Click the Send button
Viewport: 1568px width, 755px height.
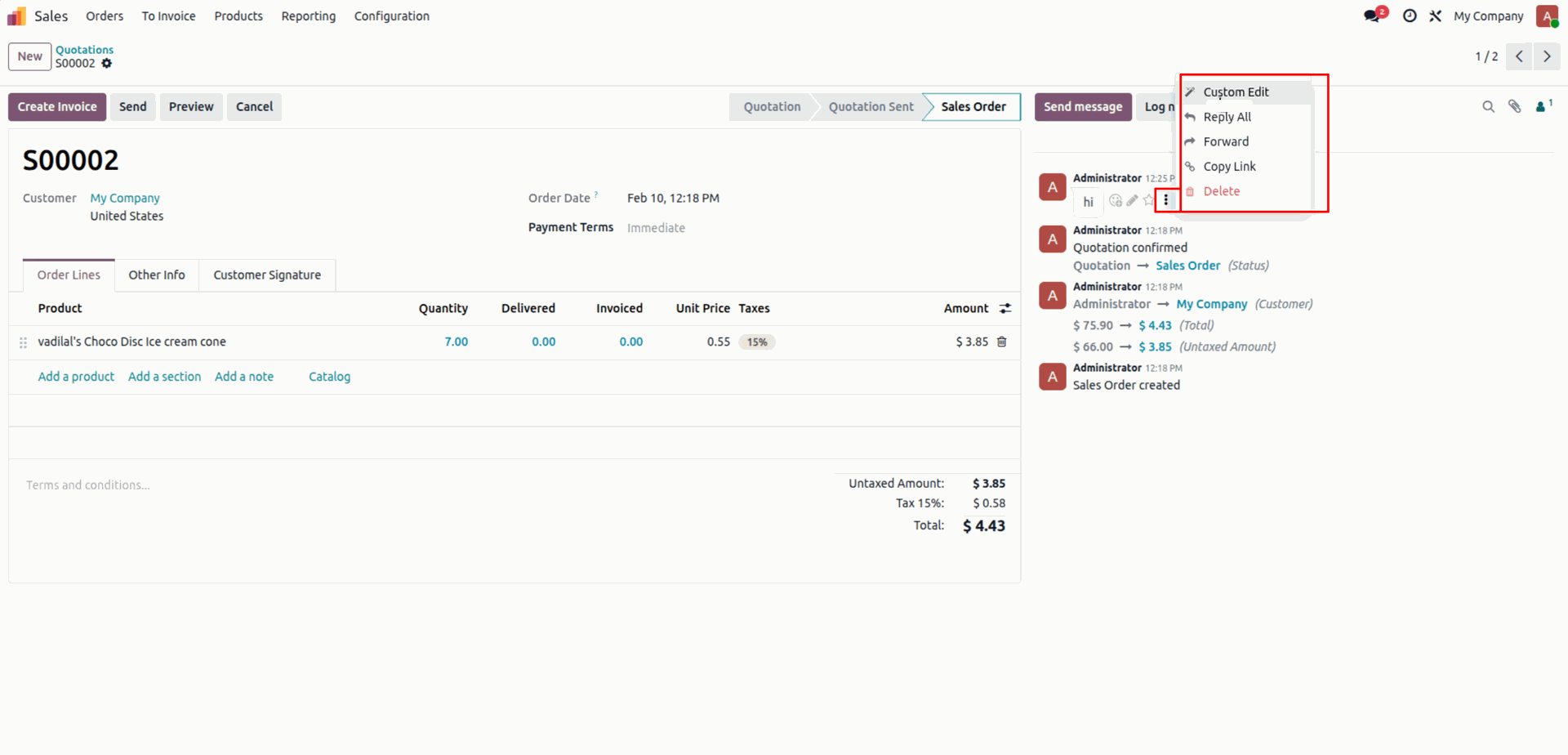pyautogui.click(x=133, y=107)
